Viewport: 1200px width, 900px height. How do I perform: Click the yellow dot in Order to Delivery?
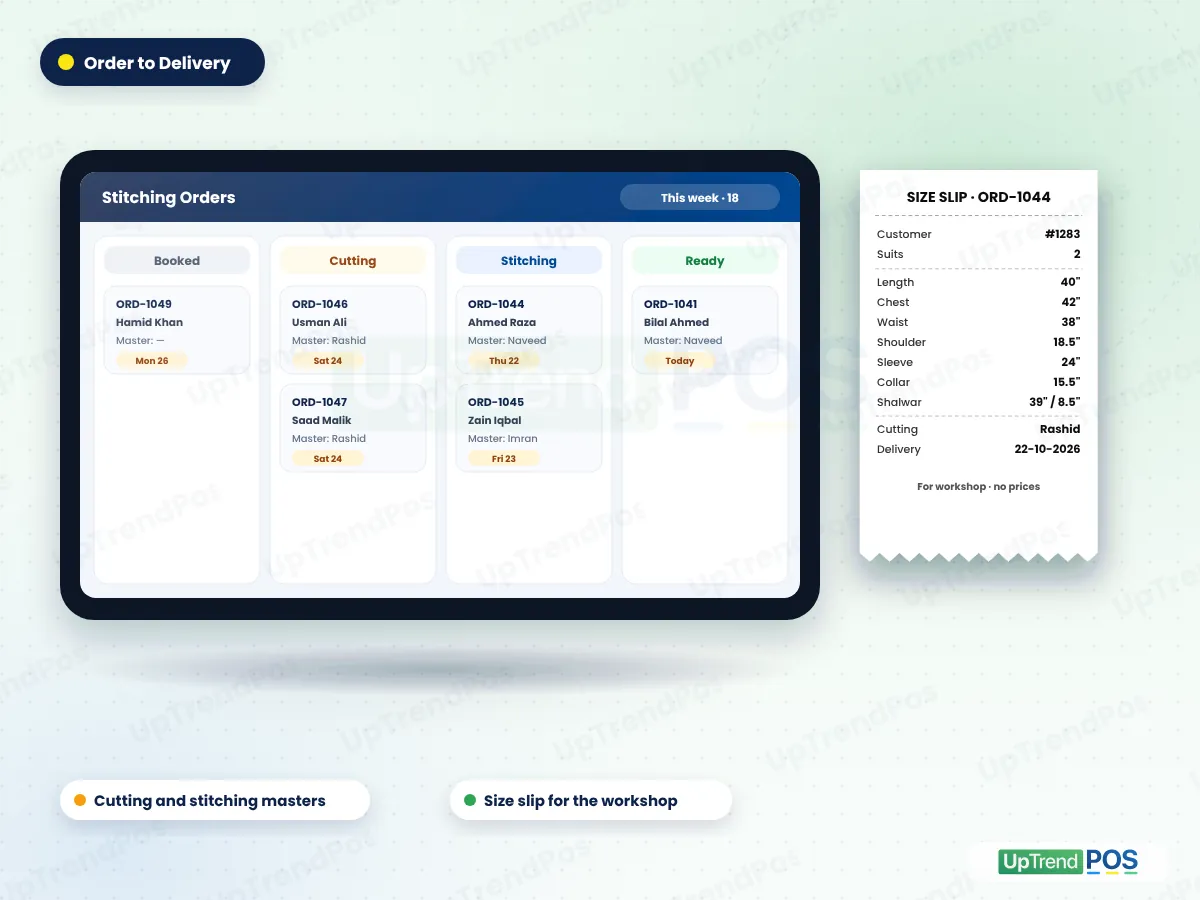pyautogui.click(x=66, y=62)
